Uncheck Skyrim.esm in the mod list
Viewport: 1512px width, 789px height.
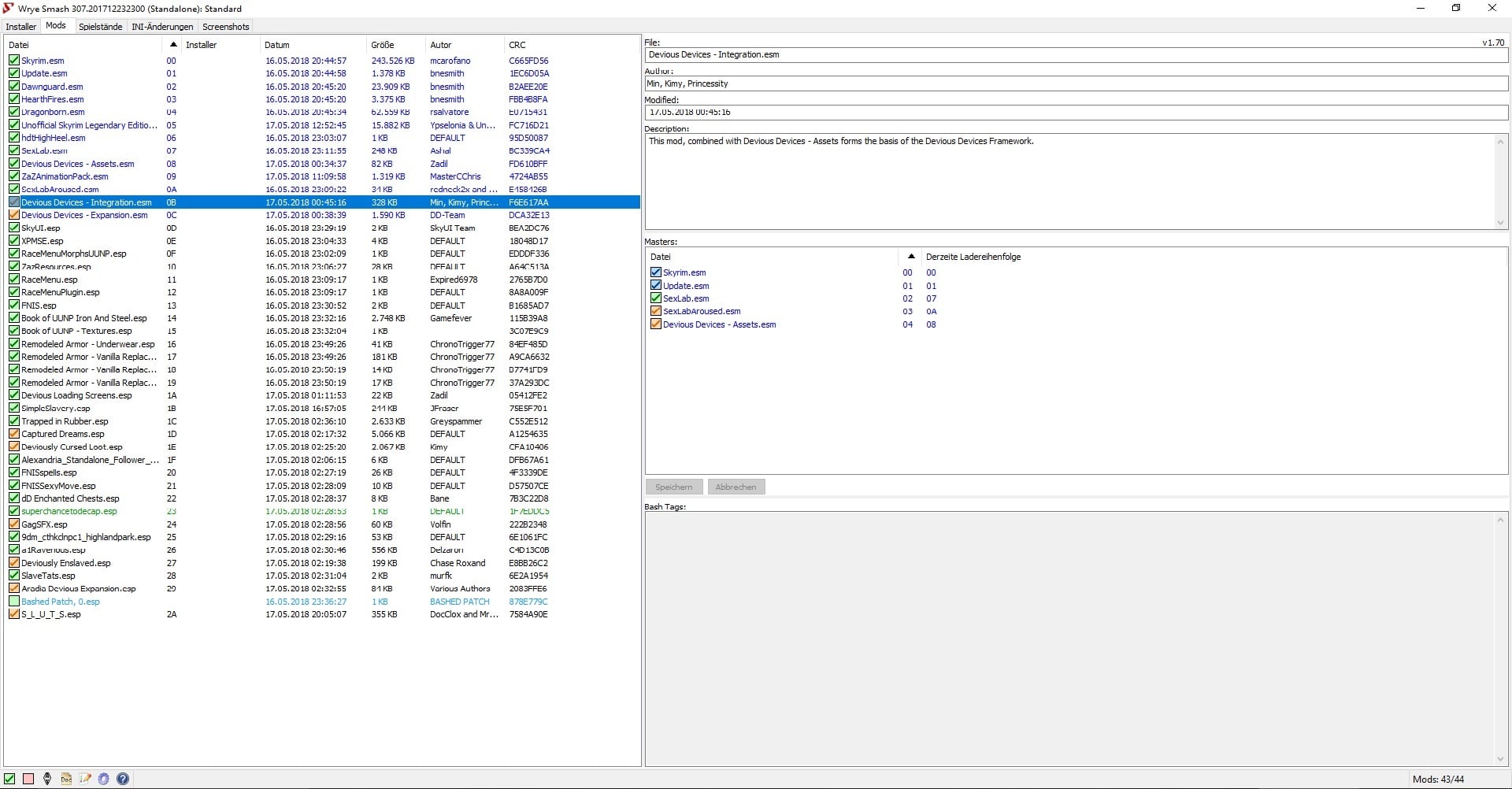tap(14, 61)
